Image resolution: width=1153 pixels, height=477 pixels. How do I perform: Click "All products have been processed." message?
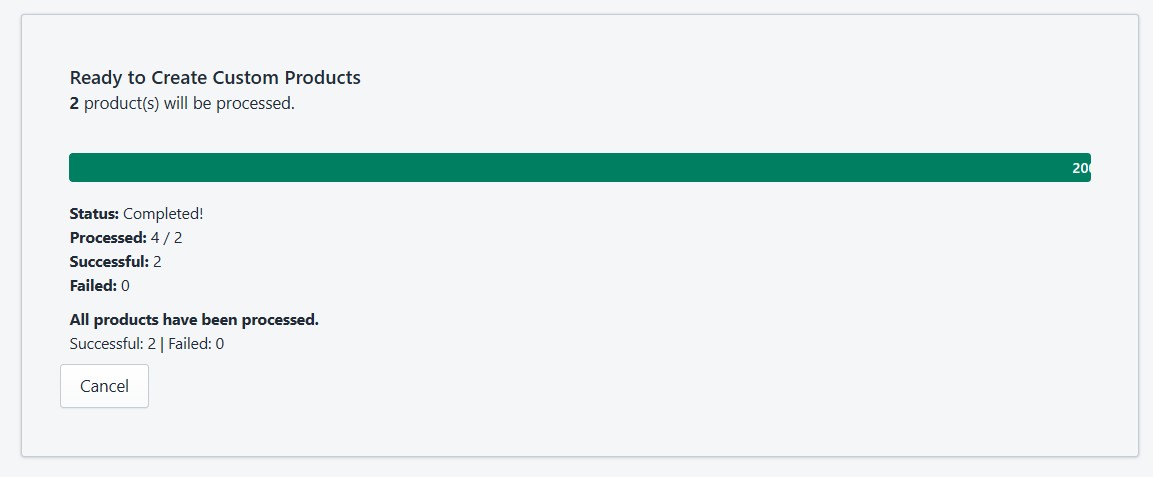(x=194, y=320)
